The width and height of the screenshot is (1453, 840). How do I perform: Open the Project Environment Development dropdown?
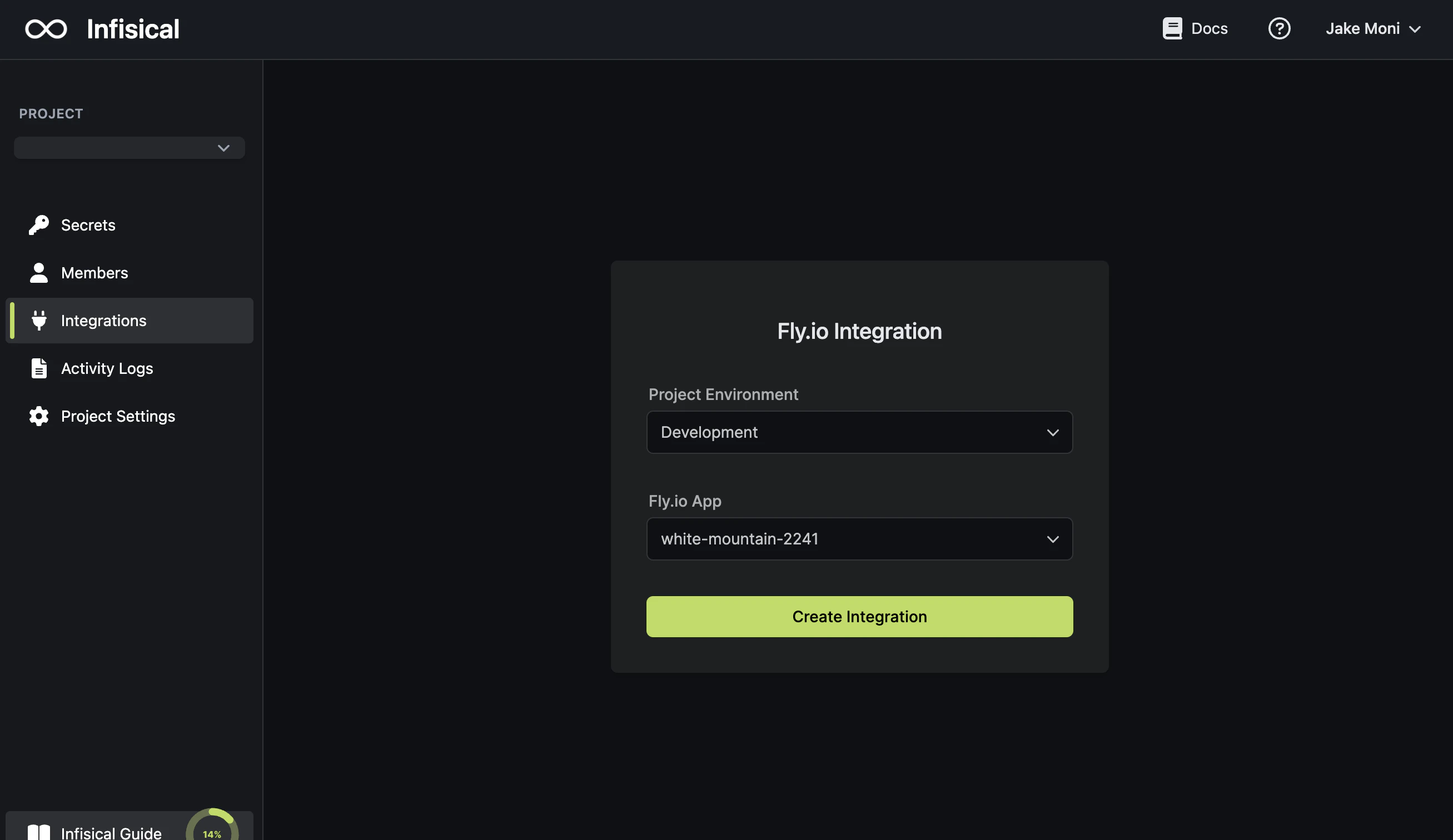[859, 432]
